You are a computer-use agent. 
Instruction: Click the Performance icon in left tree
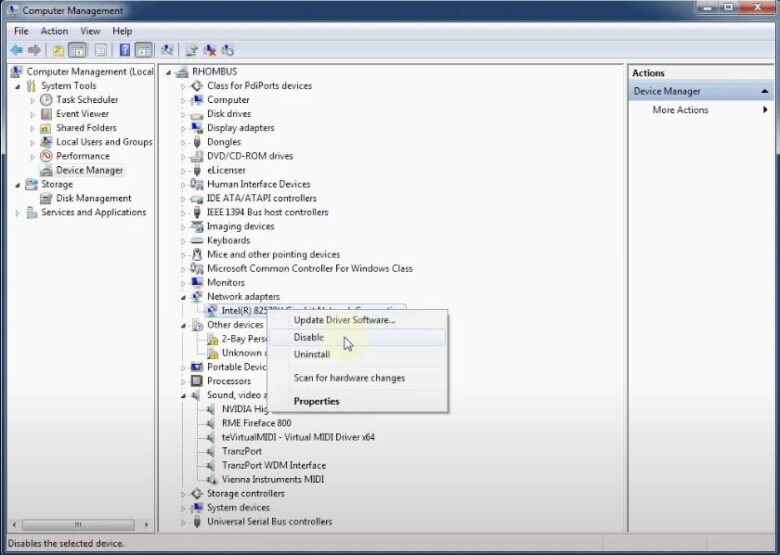pos(46,156)
